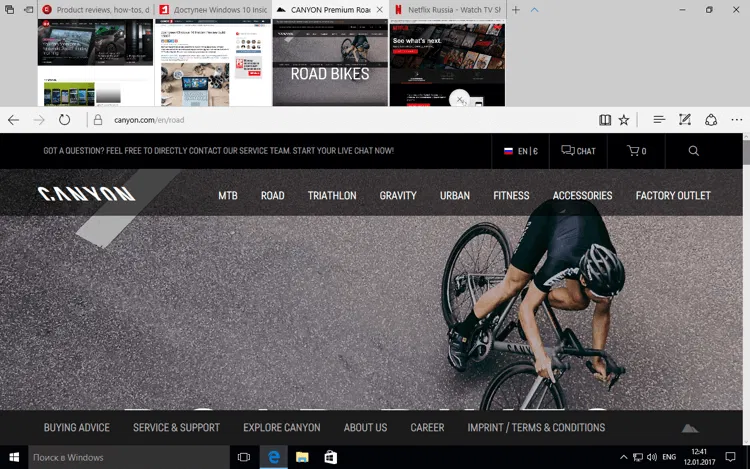Image resolution: width=750 pixels, height=469 pixels.
Task: Make a Web Note
Action: pyautogui.click(x=685, y=120)
